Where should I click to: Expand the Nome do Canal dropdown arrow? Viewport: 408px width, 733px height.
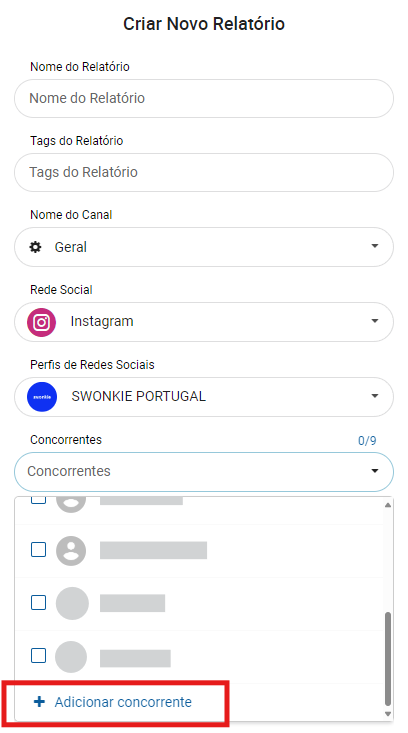pyautogui.click(x=374, y=246)
